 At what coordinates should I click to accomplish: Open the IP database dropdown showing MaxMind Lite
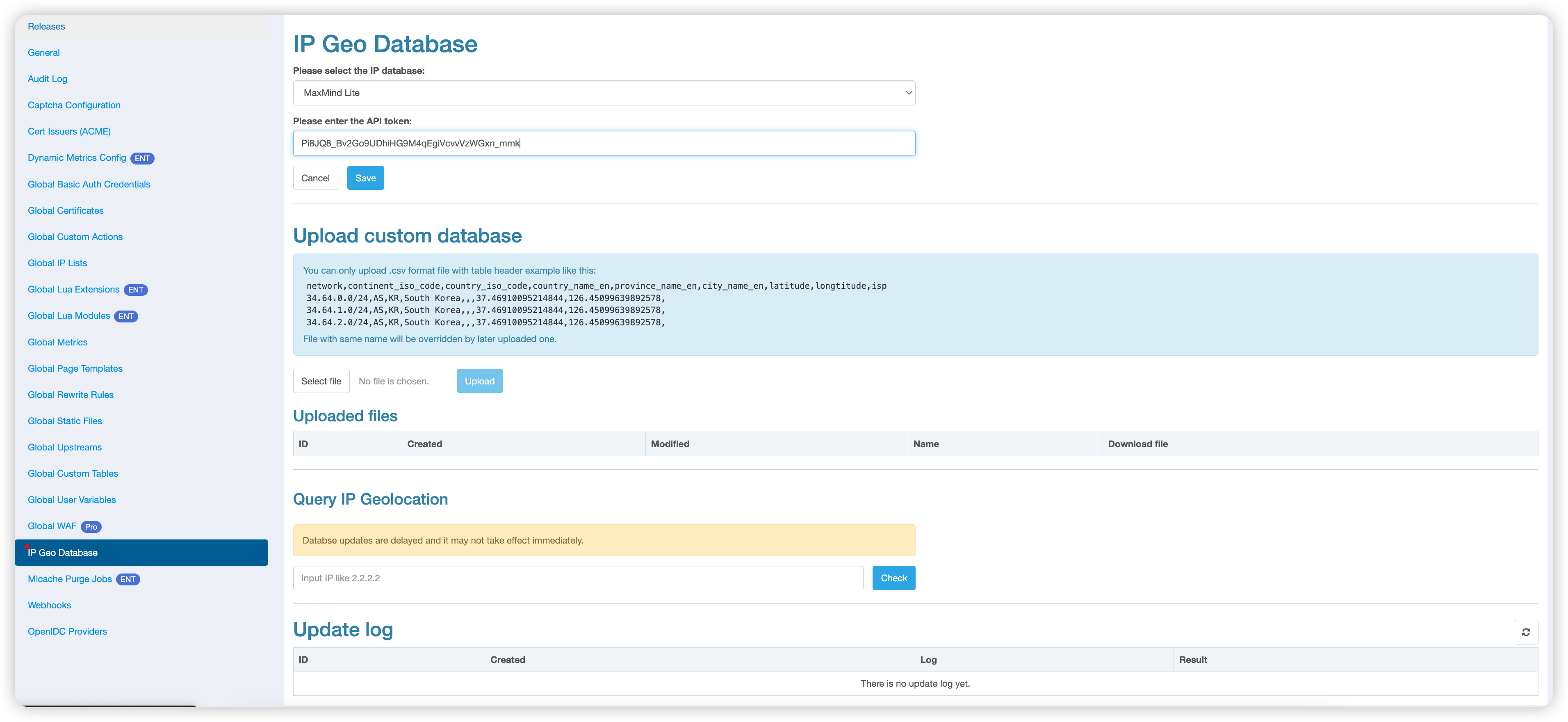tap(604, 93)
